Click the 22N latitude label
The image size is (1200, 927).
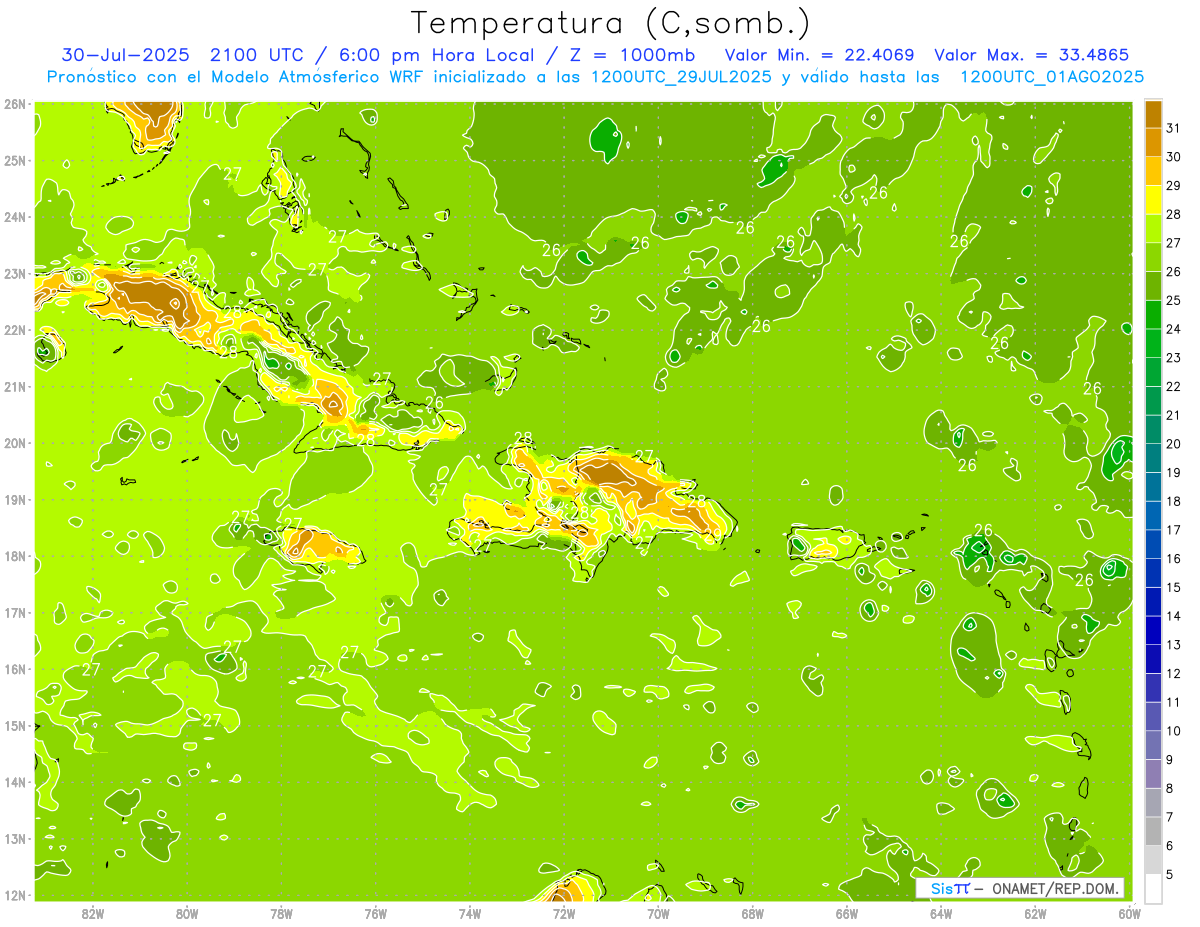pyautogui.click(x=15, y=330)
